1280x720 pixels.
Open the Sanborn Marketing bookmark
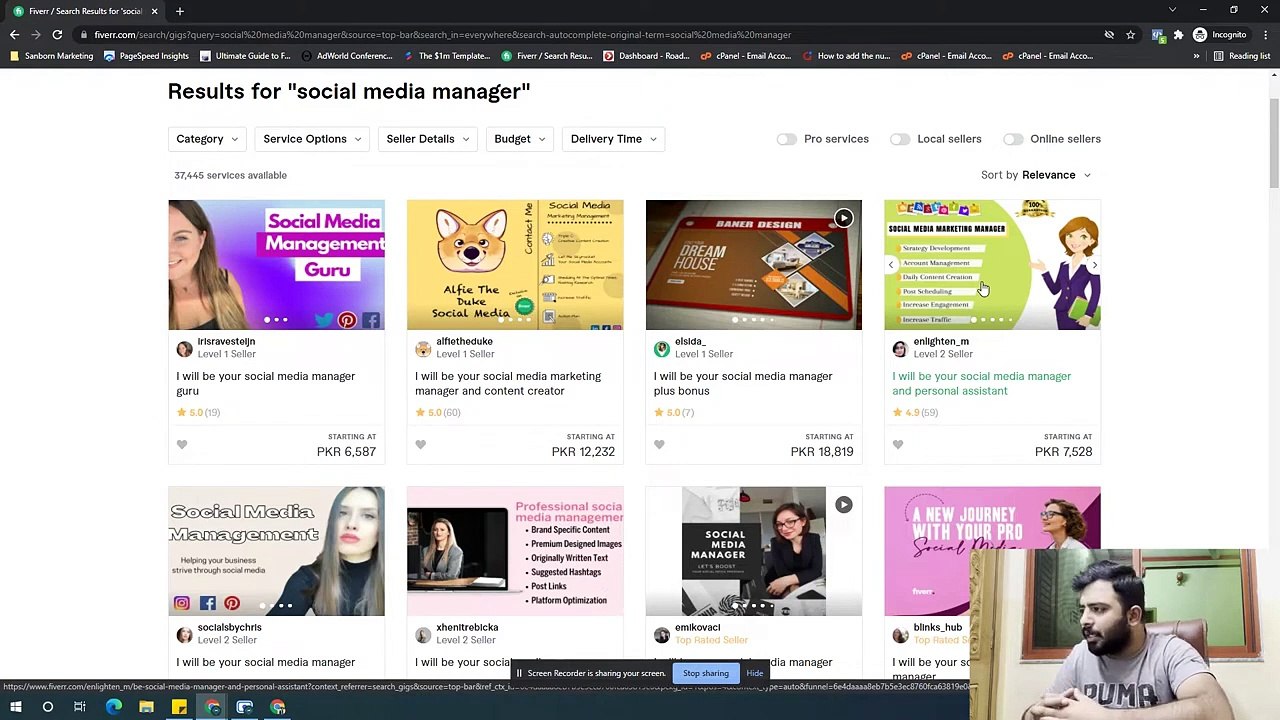click(x=50, y=56)
